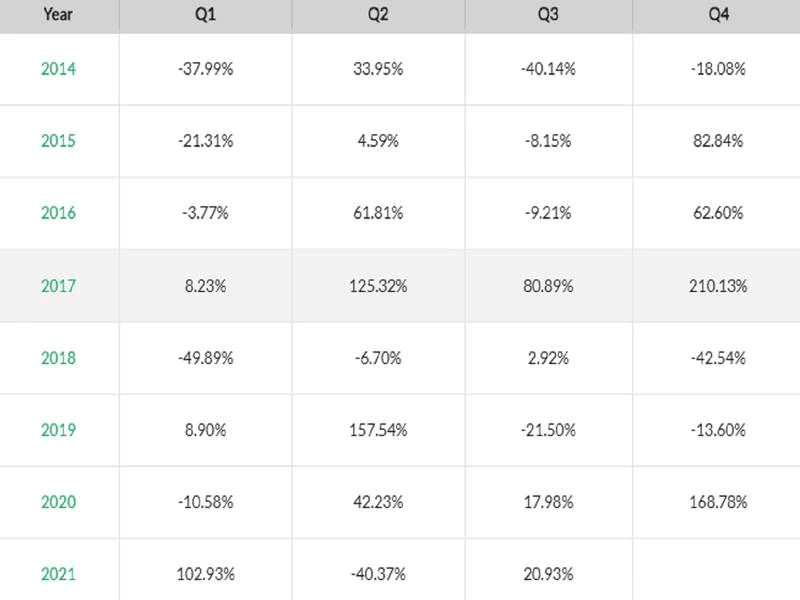Click the Year column header
The image size is (800, 600).
58,15
